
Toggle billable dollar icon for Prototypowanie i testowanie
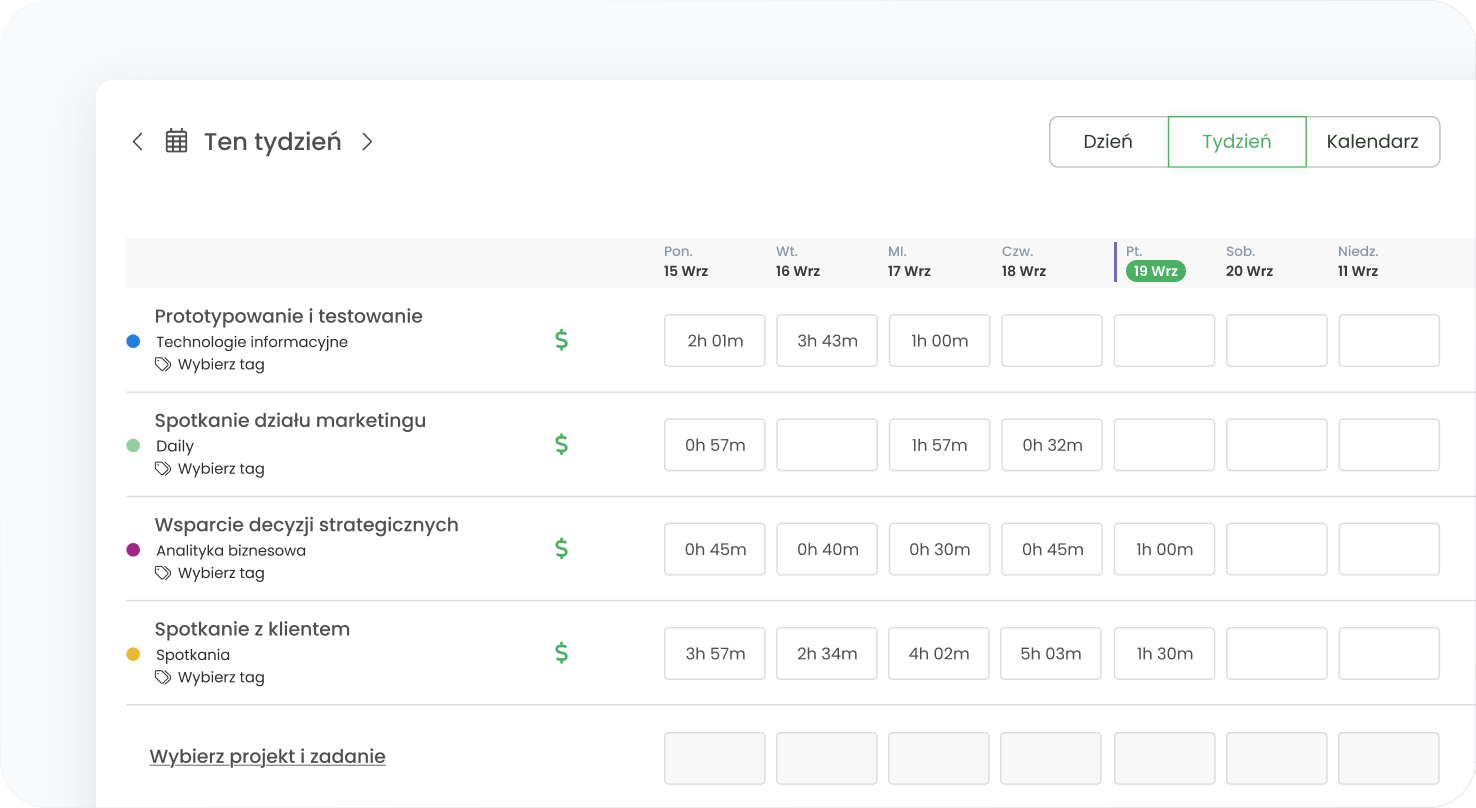point(561,340)
